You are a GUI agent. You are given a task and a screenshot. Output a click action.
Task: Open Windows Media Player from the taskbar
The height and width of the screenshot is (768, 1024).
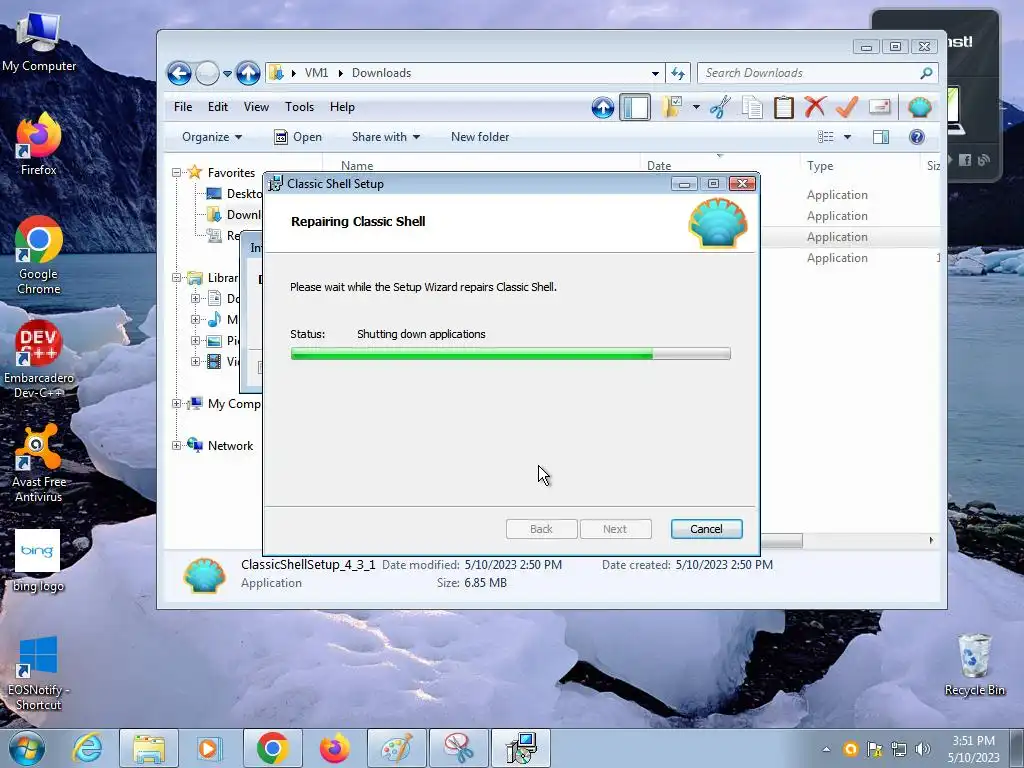pos(210,748)
